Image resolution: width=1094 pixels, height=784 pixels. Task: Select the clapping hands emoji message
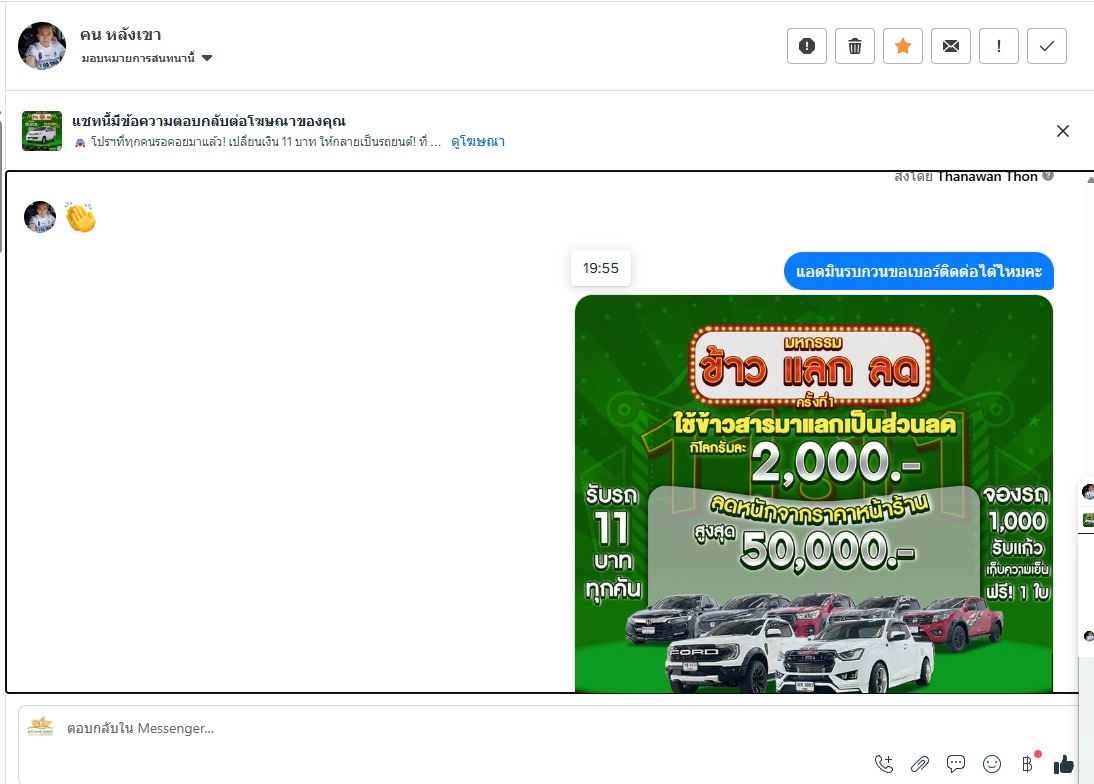81,217
